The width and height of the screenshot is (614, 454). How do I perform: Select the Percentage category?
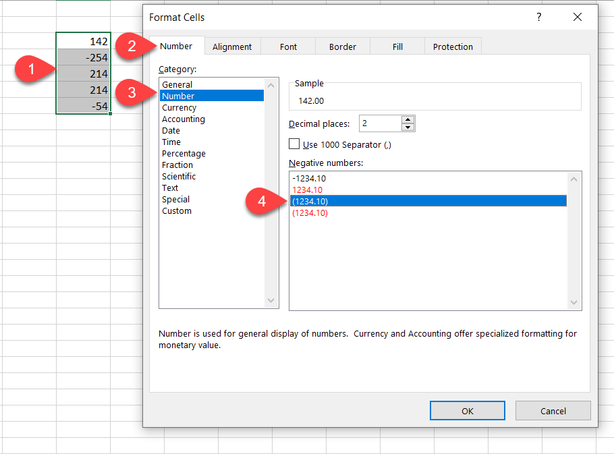pyautogui.click(x=212, y=153)
